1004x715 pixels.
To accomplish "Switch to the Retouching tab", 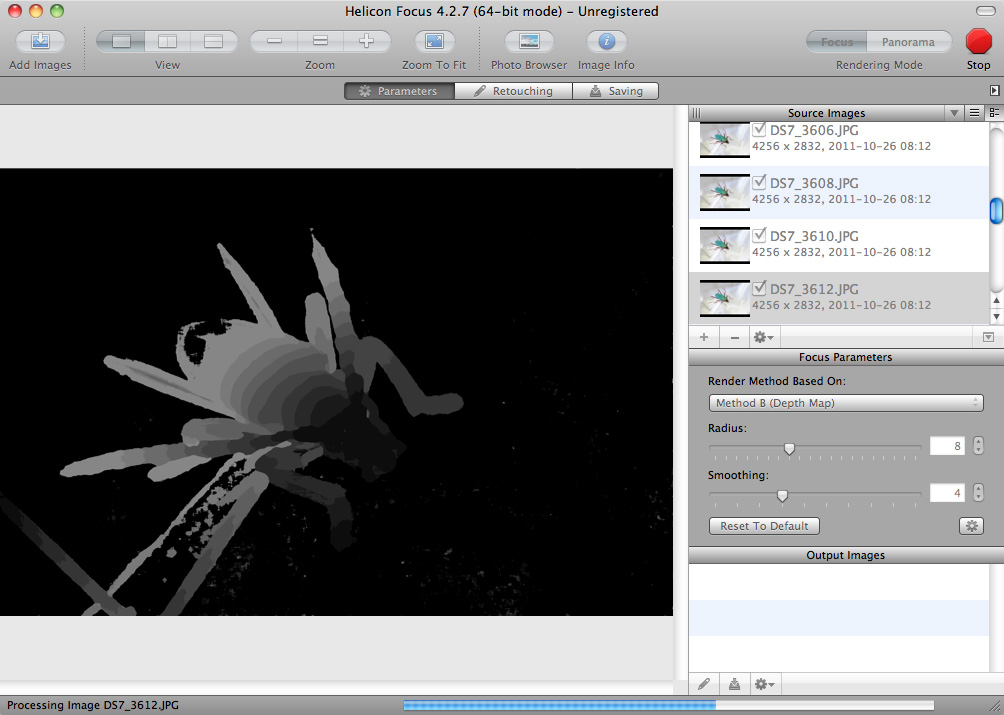I will pos(513,91).
